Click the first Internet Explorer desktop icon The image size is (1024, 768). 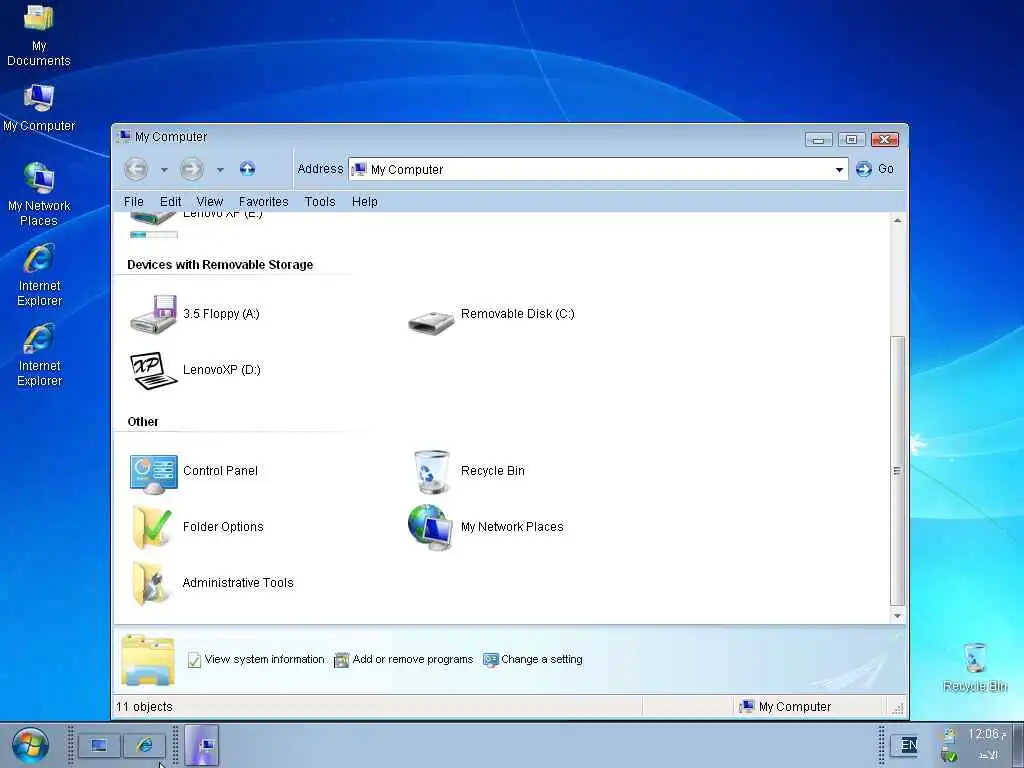tap(39, 275)
